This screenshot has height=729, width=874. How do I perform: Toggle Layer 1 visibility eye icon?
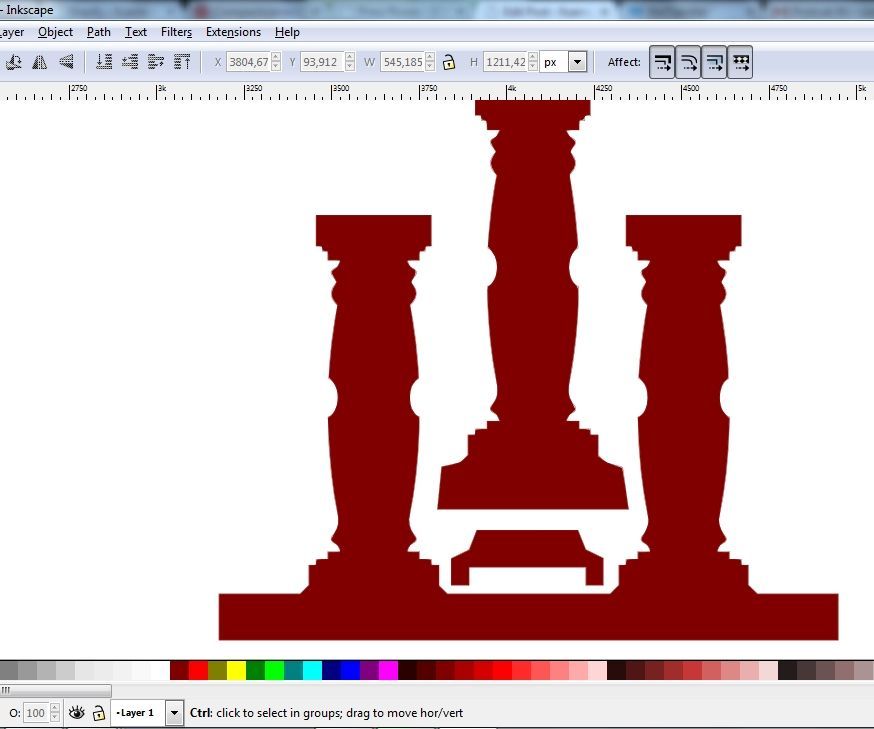tap(76, 712)
